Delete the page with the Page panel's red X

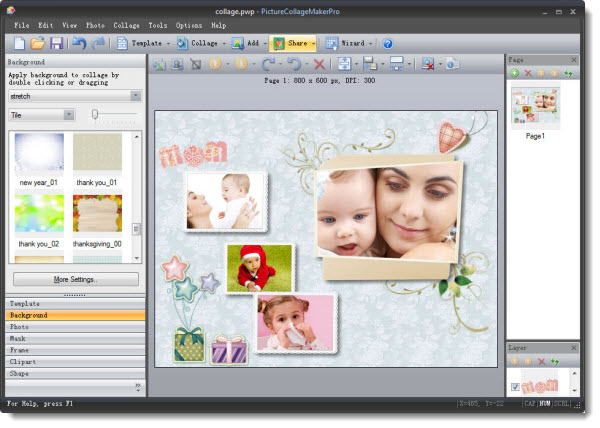(528, 74)
